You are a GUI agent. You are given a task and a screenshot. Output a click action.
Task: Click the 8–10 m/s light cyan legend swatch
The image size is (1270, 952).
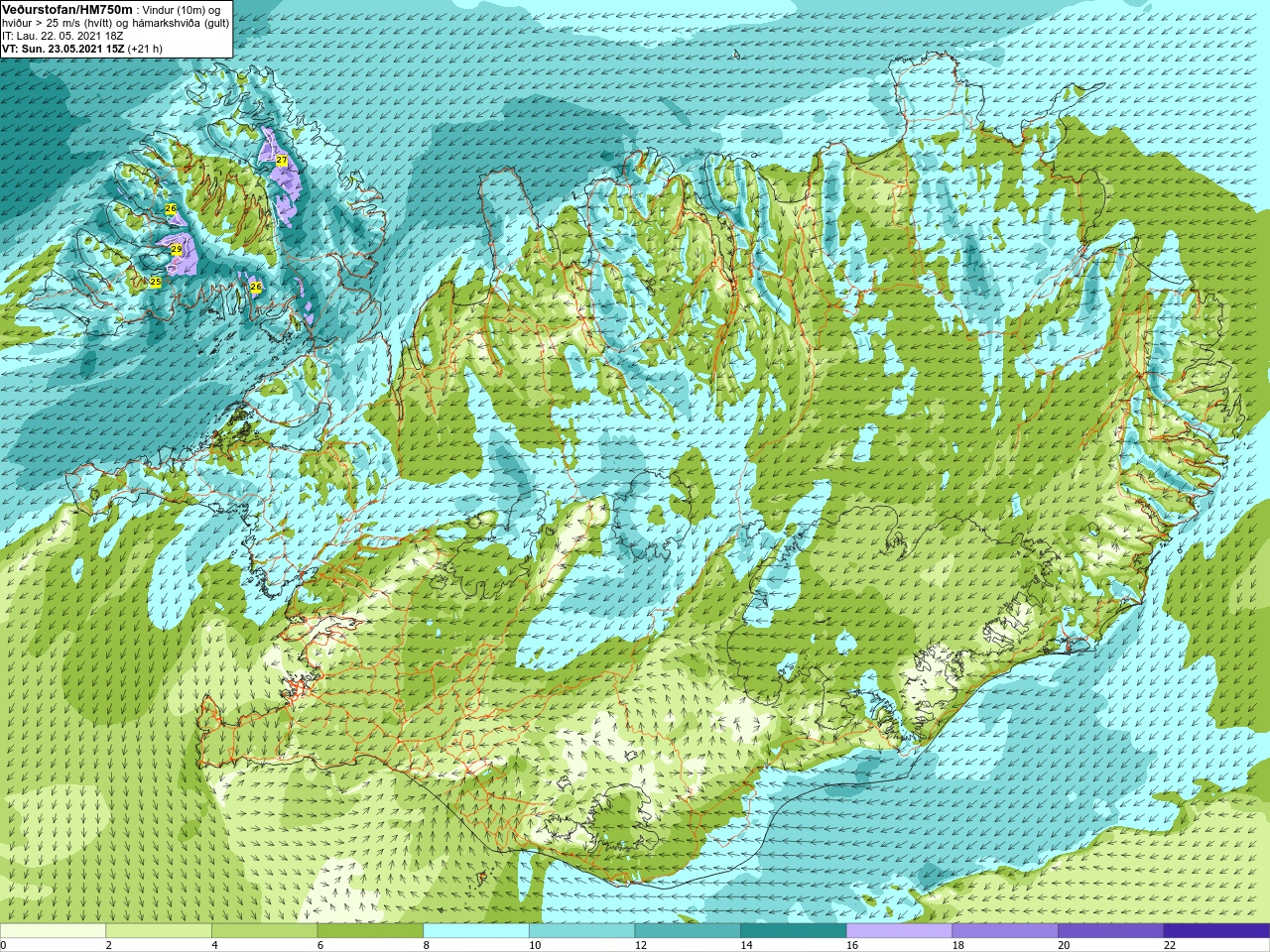476,931
